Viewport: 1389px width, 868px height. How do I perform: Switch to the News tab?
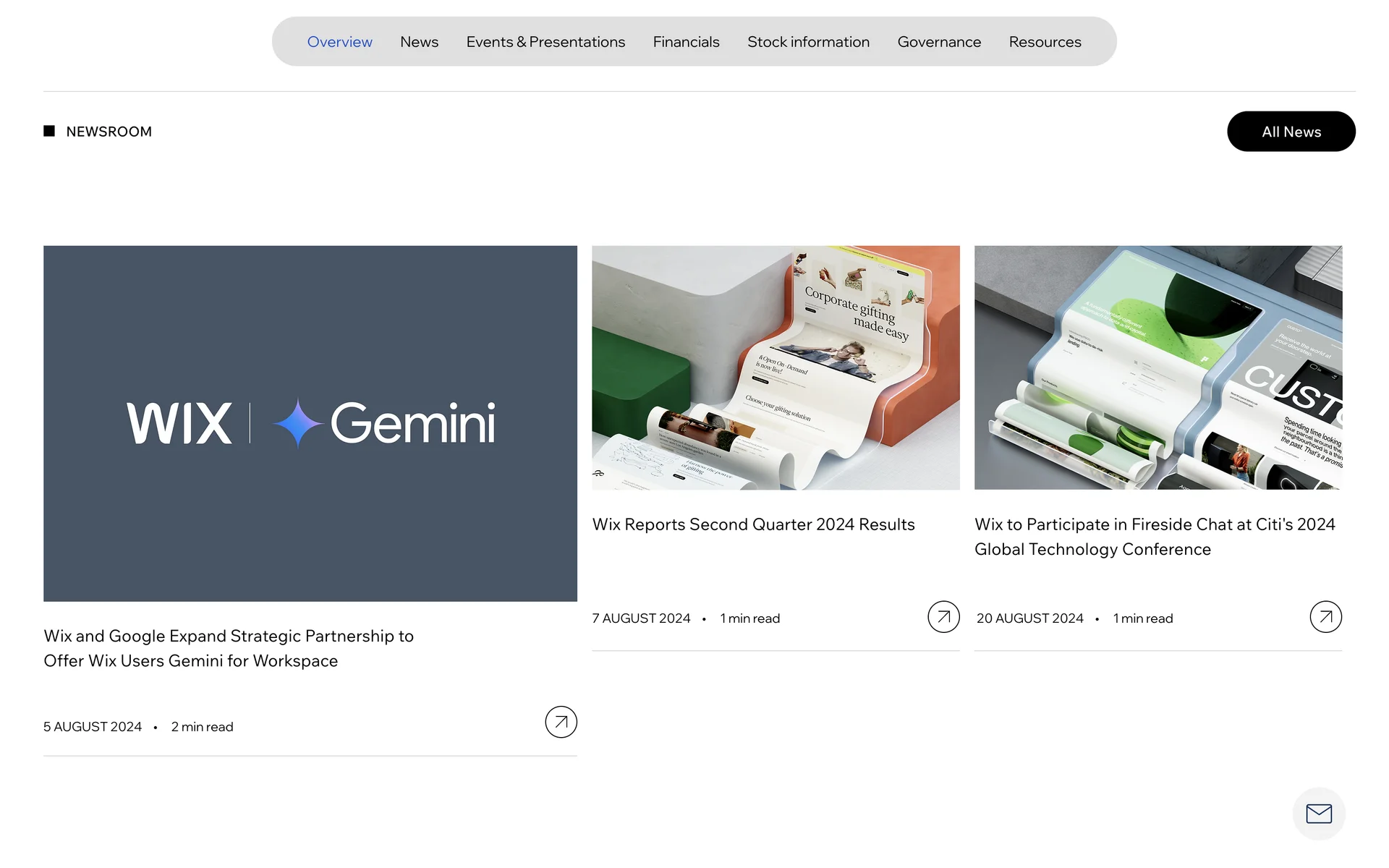tap(419, 42)
